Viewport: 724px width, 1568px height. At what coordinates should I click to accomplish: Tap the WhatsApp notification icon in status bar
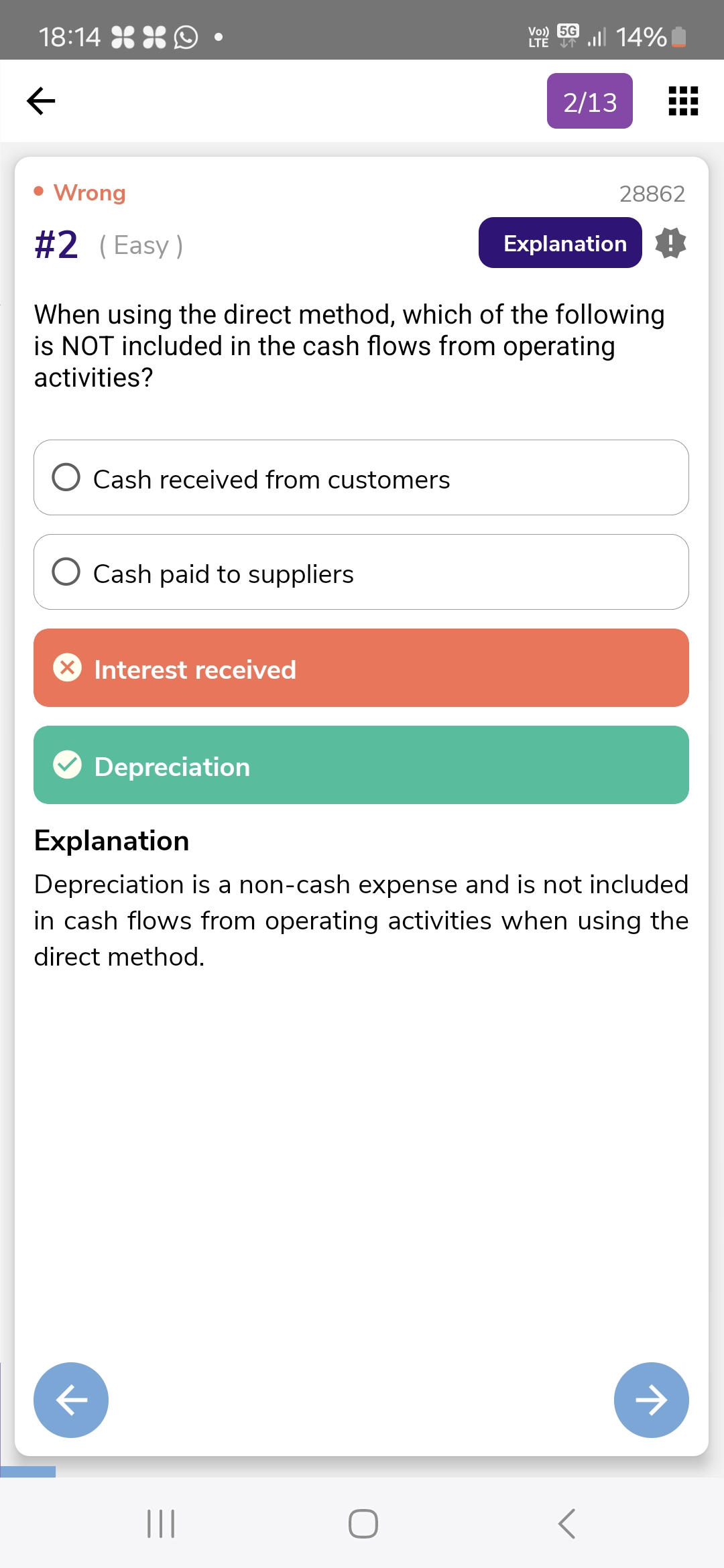(186, 37)
